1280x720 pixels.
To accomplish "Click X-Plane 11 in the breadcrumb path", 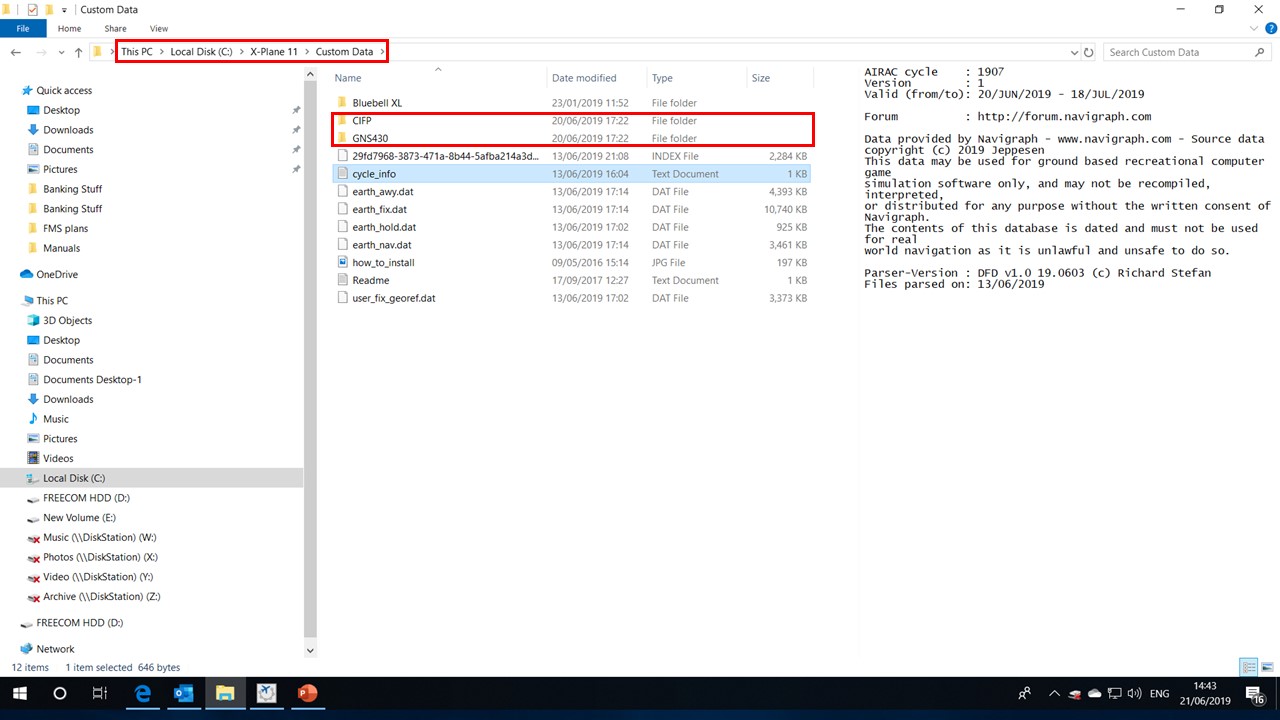I will [x=274, y=52].
